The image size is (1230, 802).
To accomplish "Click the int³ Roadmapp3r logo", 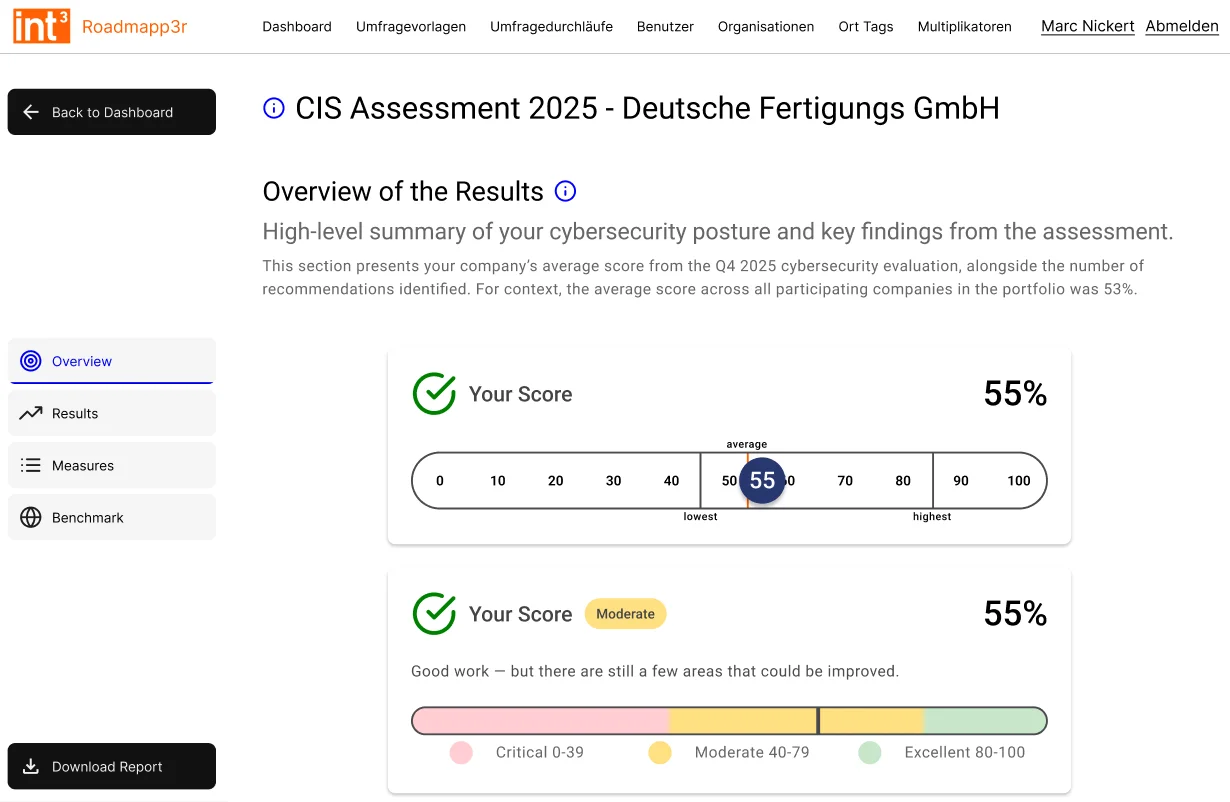I will pyautogui.click(x=100, y=26).
